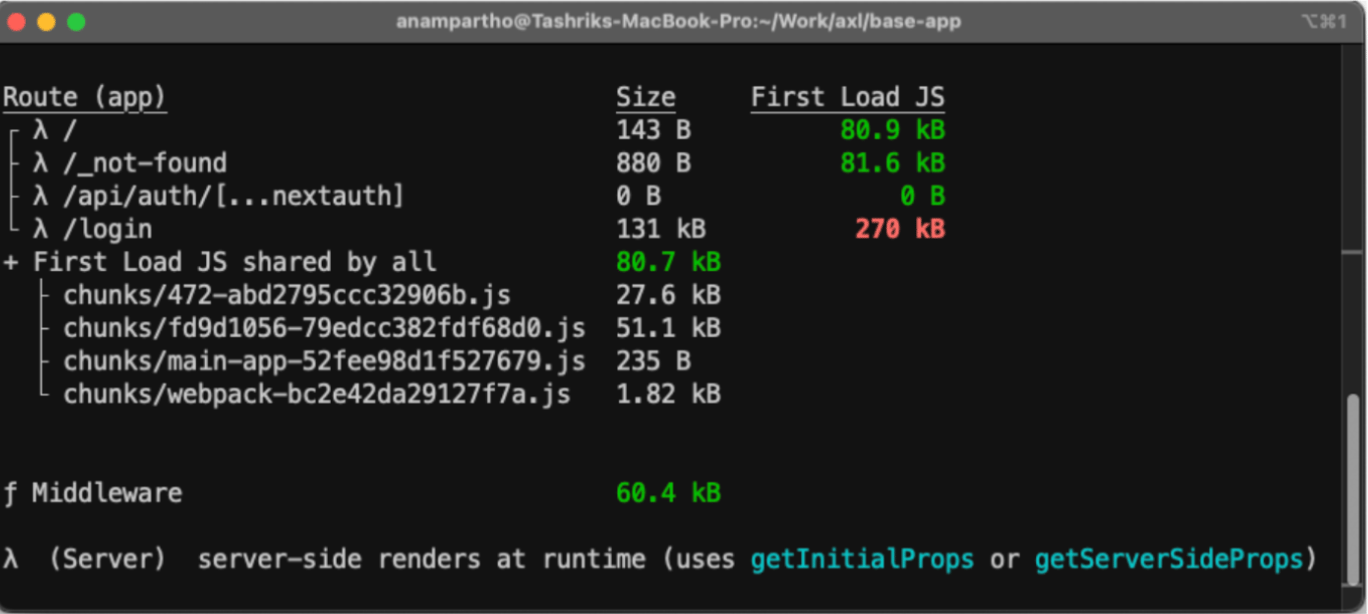Click the green '80.7 kB' shared size
Screen dimensions: 1368x614
pyautogui.click(x=668, y=262)
